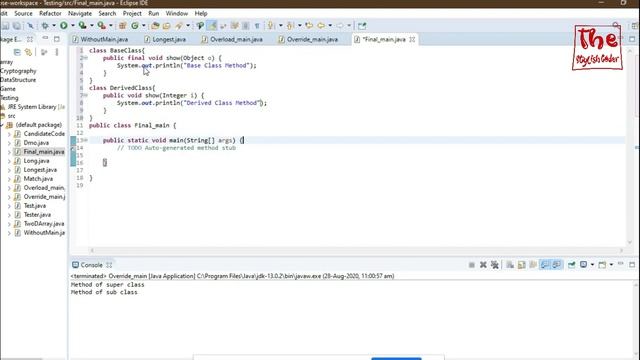Click Remove All Terminated Launches icon
Screen dimensions: 640x360
(x=495, y=265)
